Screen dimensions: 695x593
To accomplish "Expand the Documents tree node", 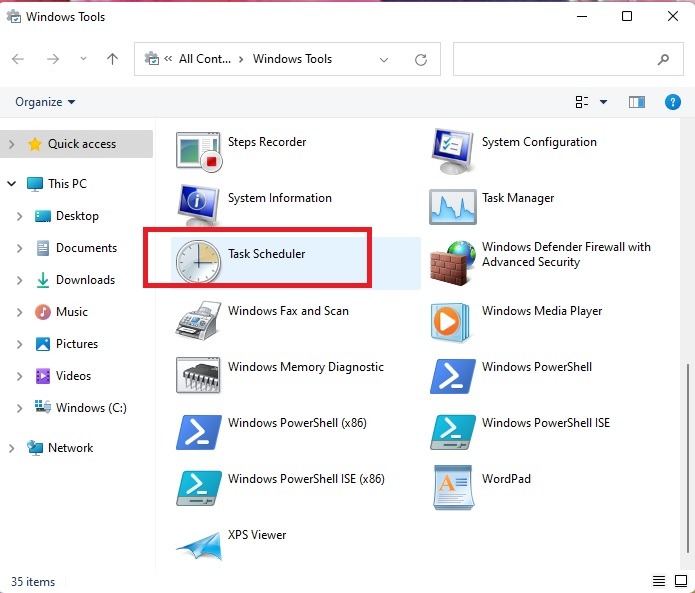I will [20, 248].
